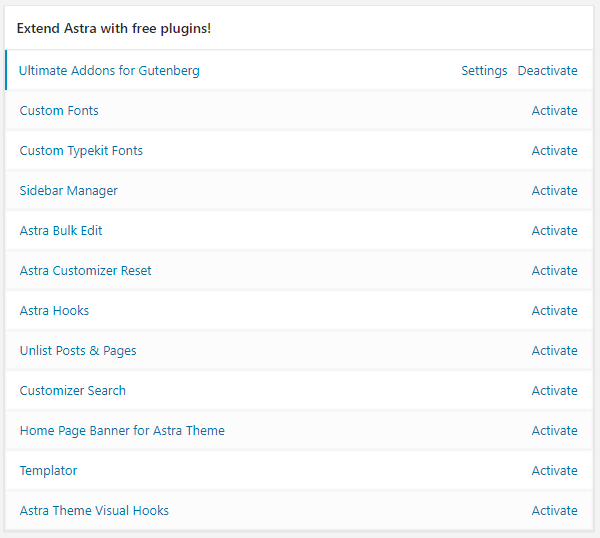Open the Astra Theme Visual Hooks link
The width and height of the screenshot is (600, 538).
coord(94,510)
